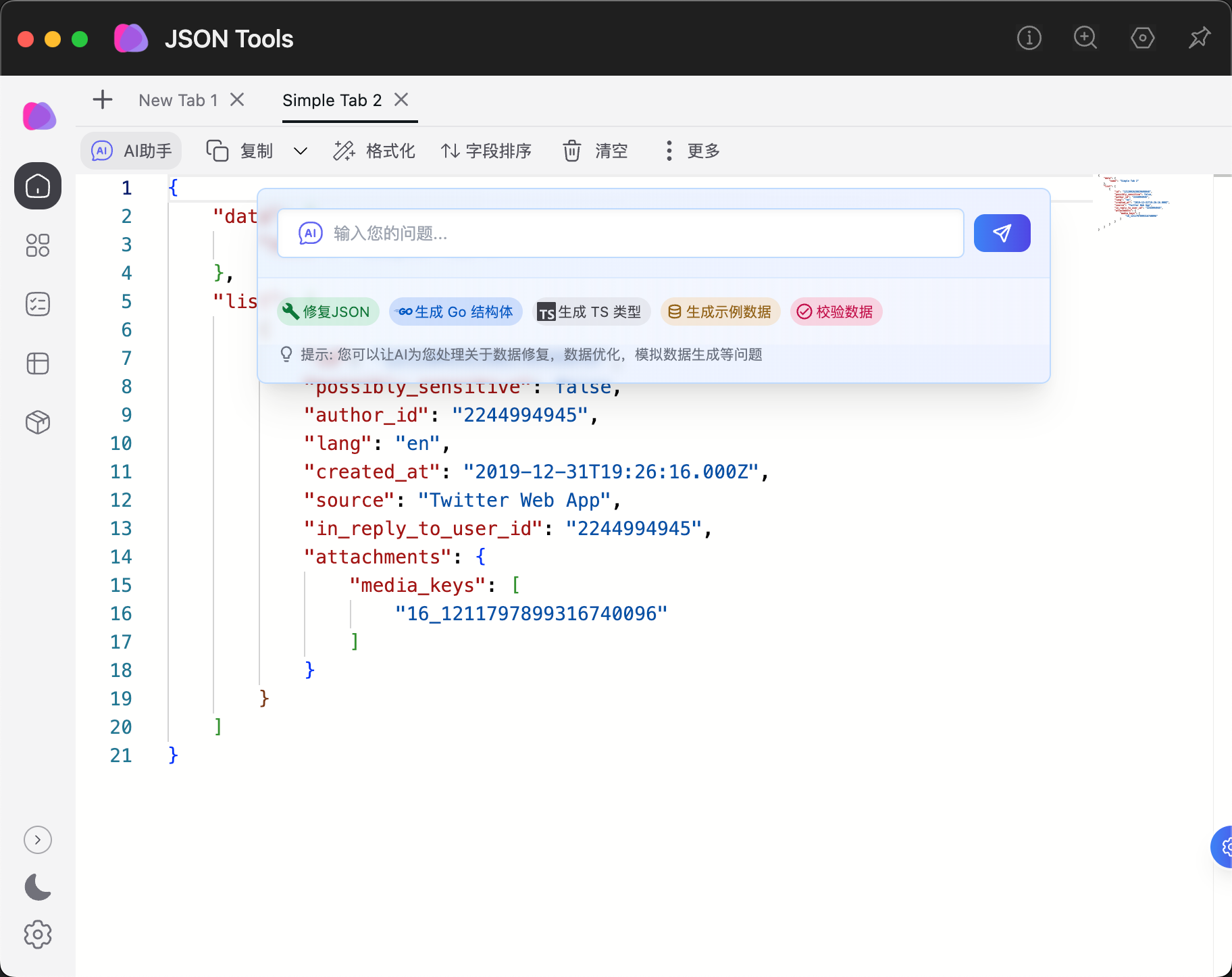Click the "attachments" key in editor
1232x977 pixels.
378,557
